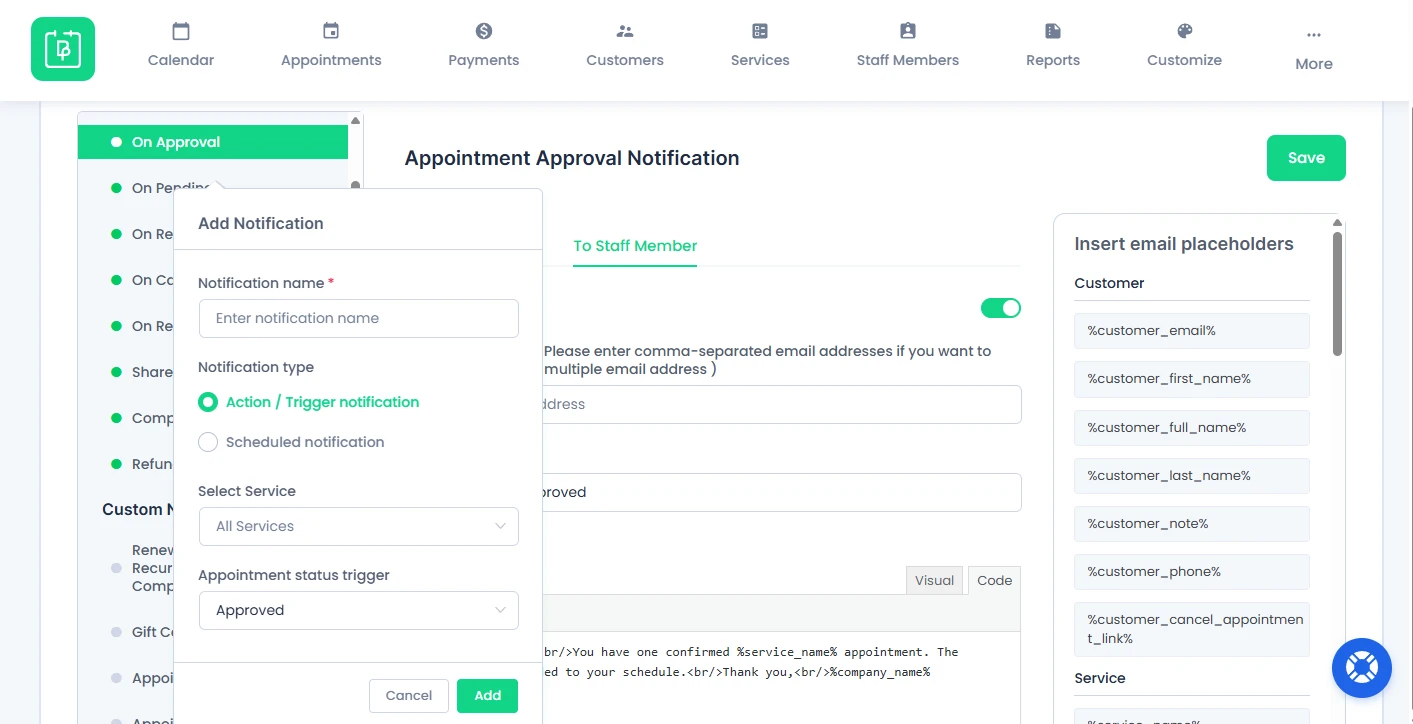Save the notification settings
Image resolution: width=1413 pixels, height=724 pixels.
[1306, 158]
